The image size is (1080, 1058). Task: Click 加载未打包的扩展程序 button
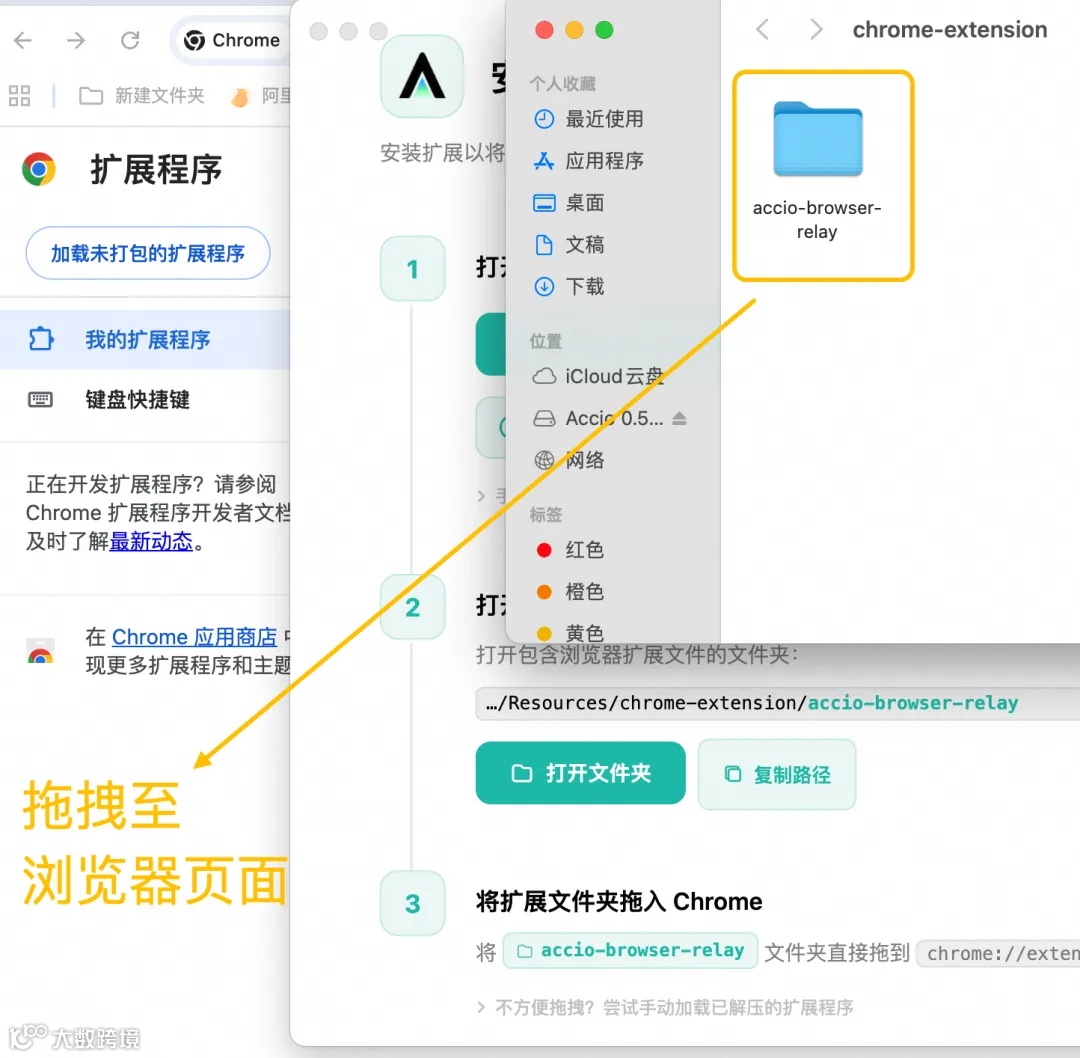pos(147,253)
